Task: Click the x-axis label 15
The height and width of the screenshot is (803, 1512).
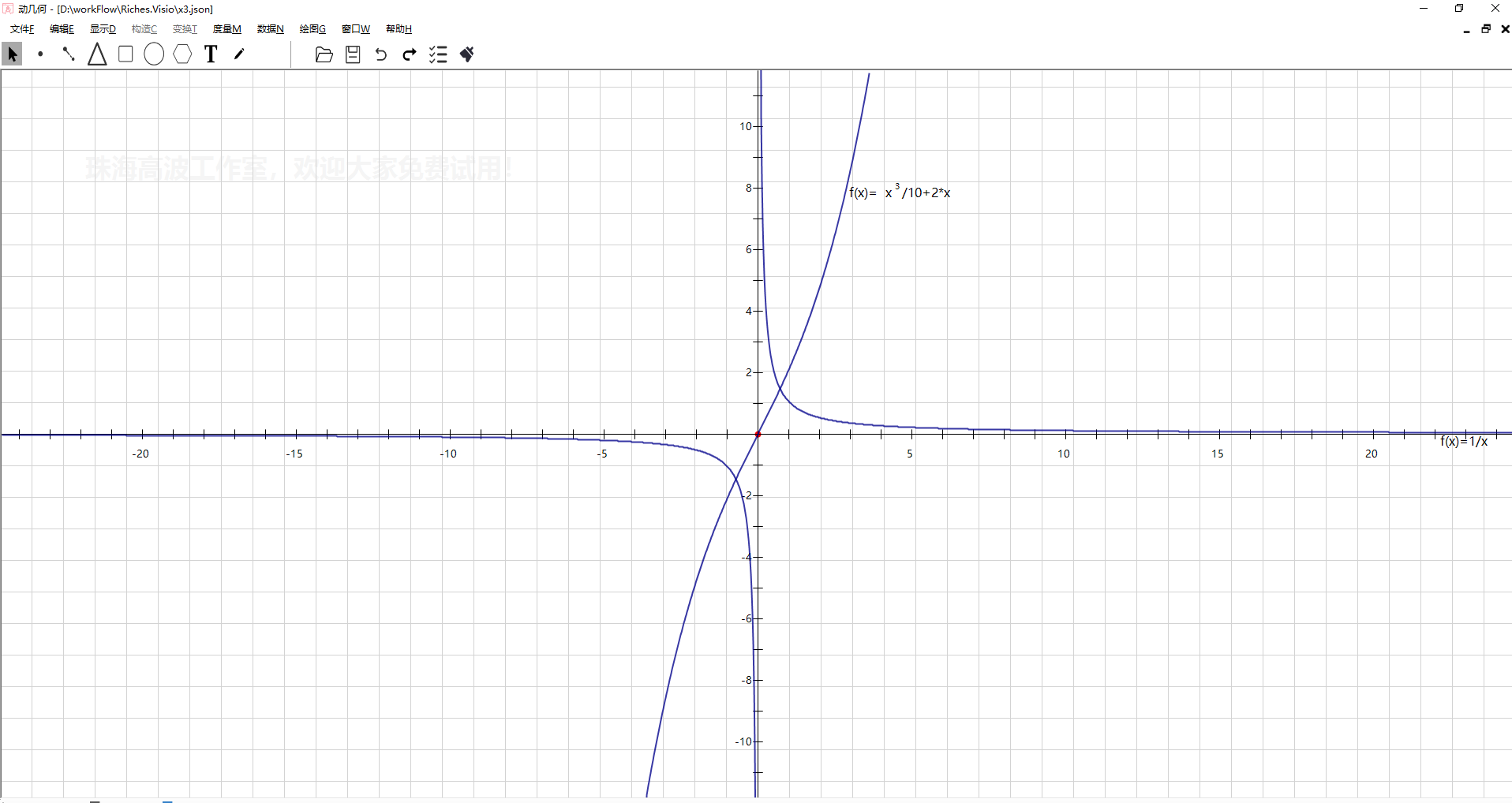Action: click(1218, 454)
